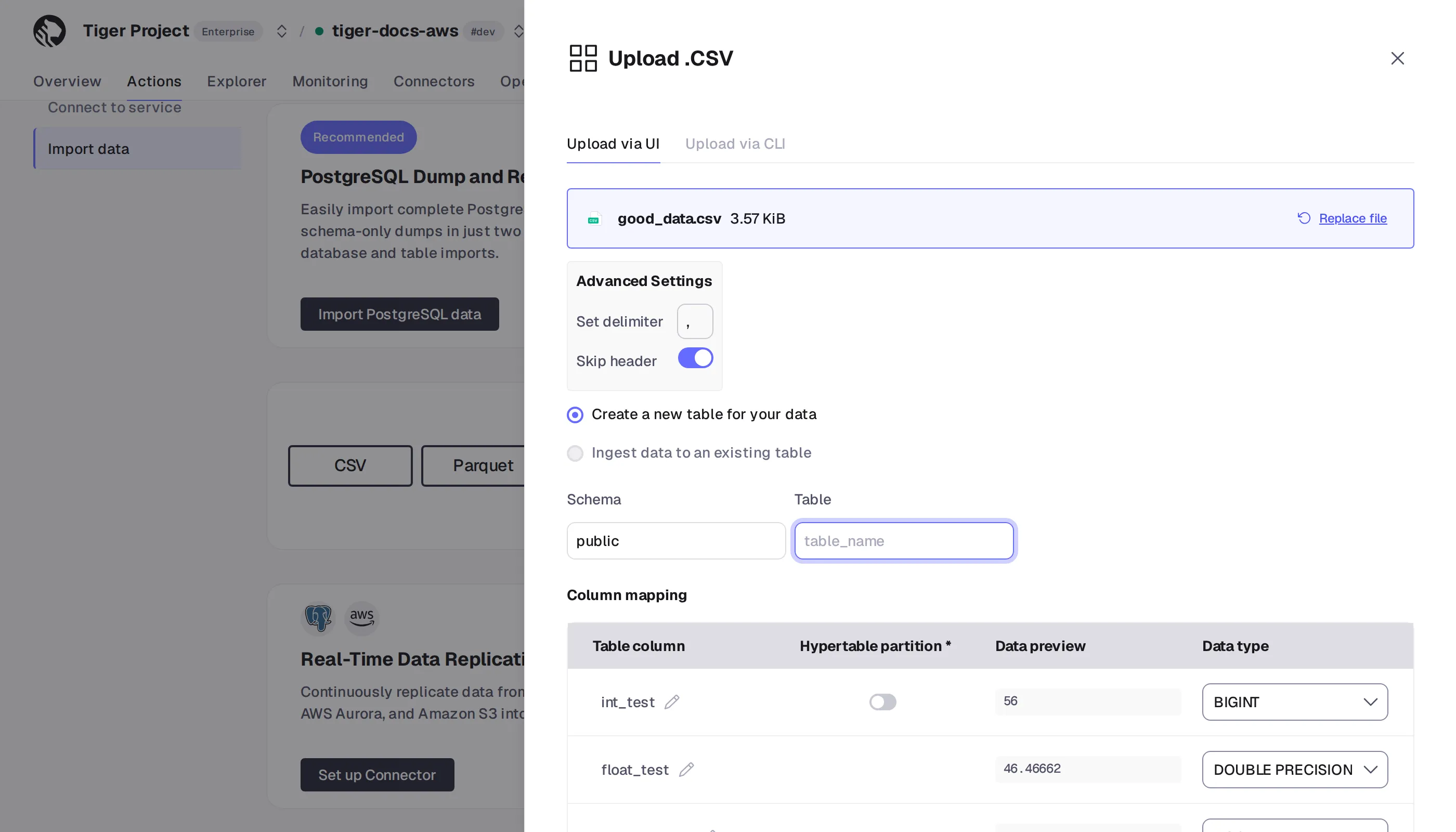
Task: Open the Explorer tab
Action: 237,82
